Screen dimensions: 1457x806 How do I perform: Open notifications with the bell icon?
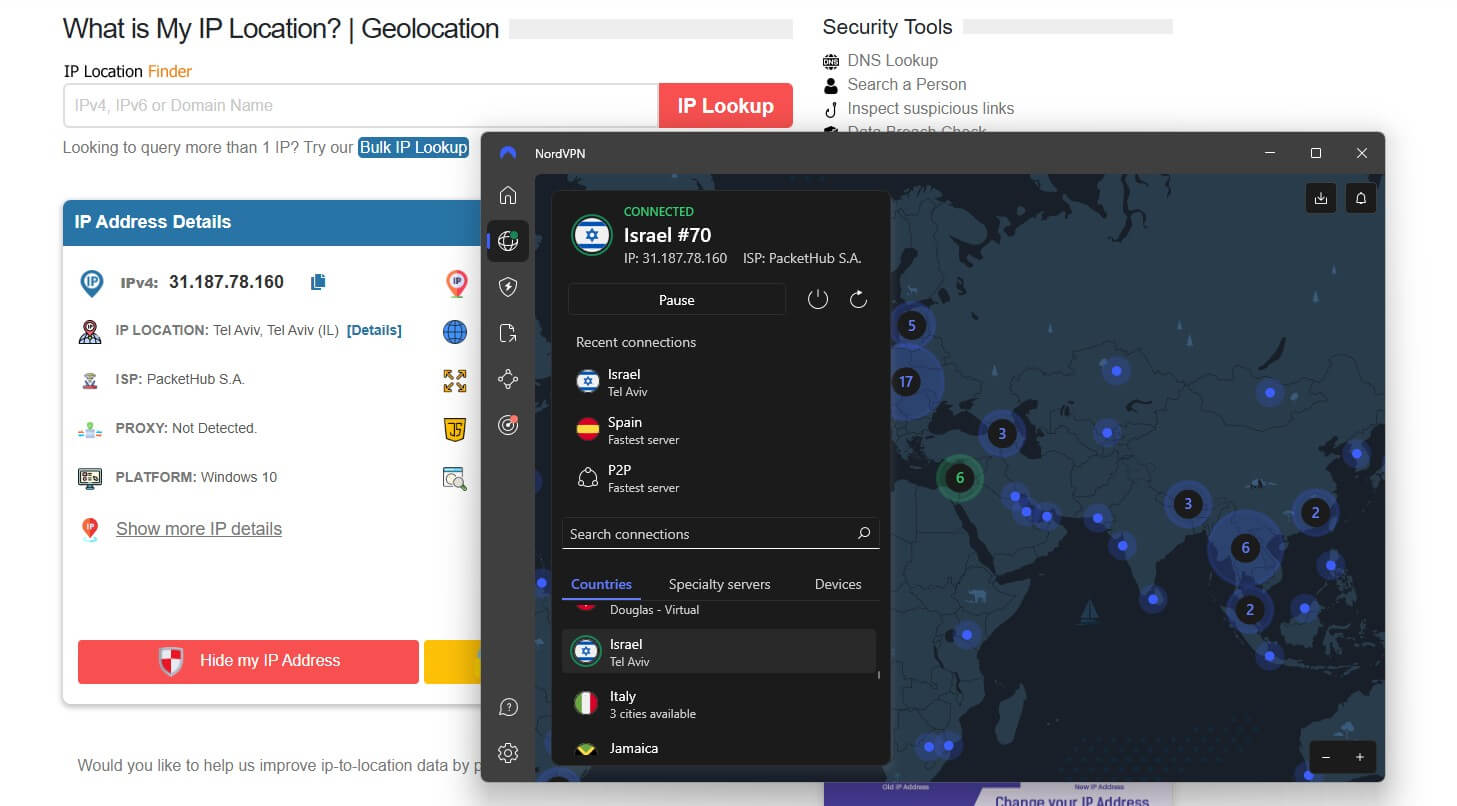pyautogui.click(x=1360, y=198)
